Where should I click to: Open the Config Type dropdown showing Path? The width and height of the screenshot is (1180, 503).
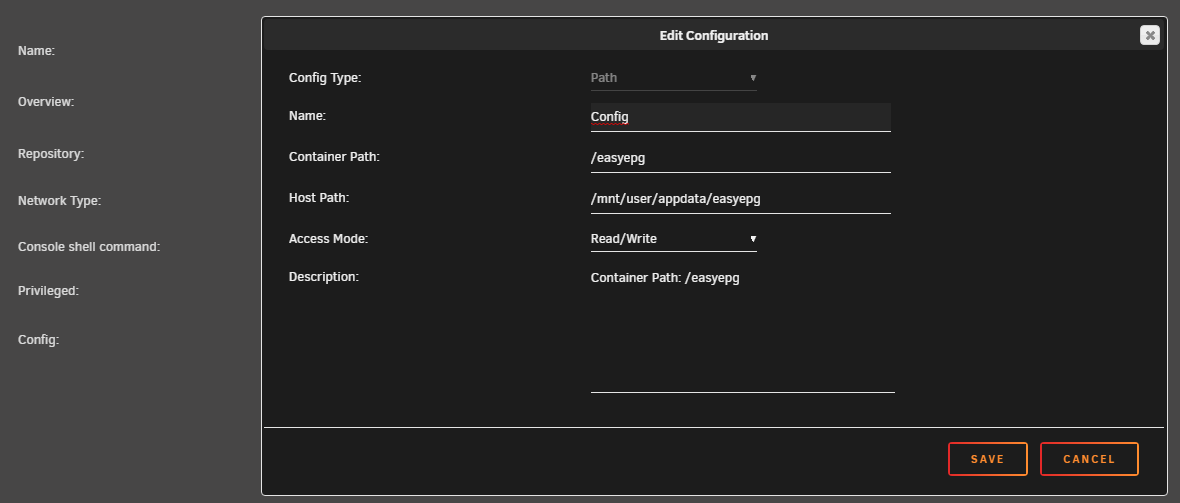674,78
